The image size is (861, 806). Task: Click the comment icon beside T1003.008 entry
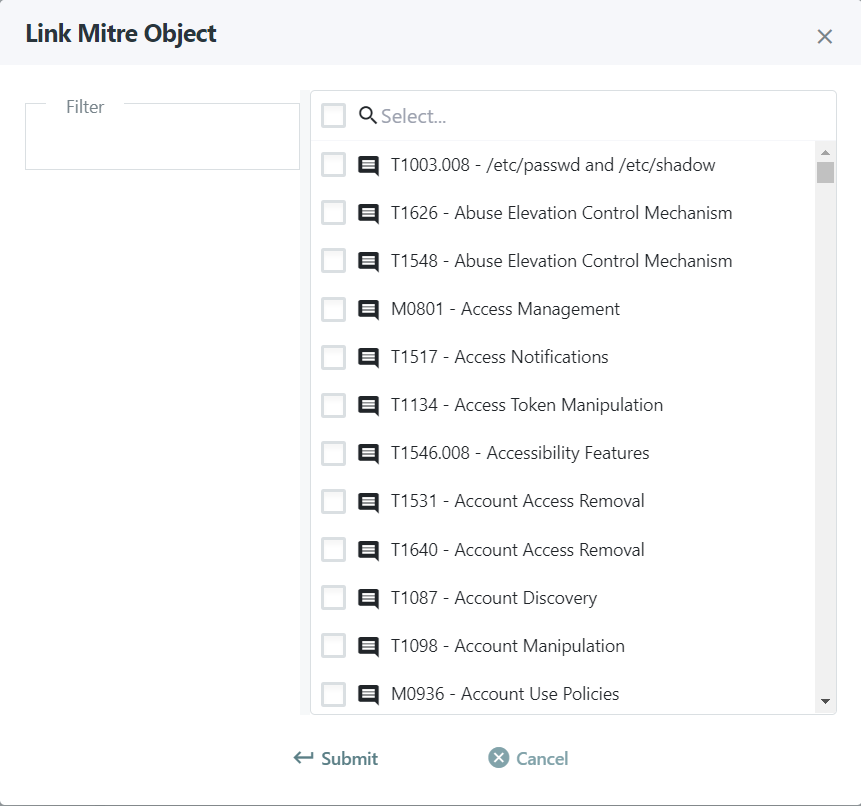tap(368, 165)
